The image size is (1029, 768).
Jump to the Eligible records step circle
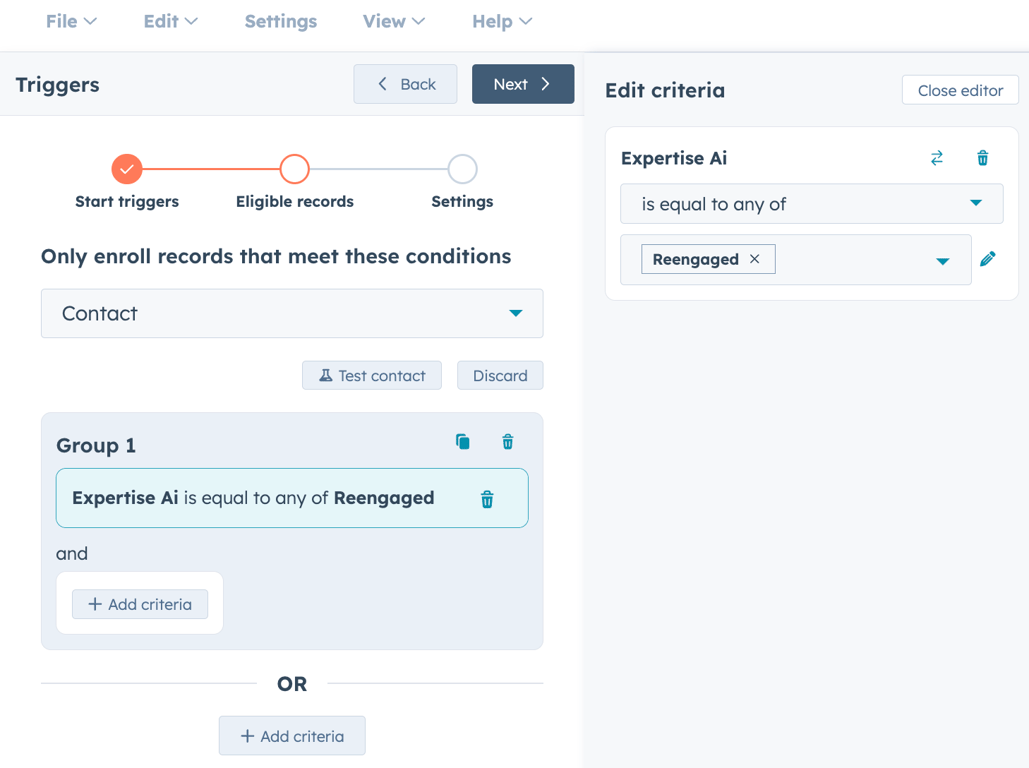[295, 169]
